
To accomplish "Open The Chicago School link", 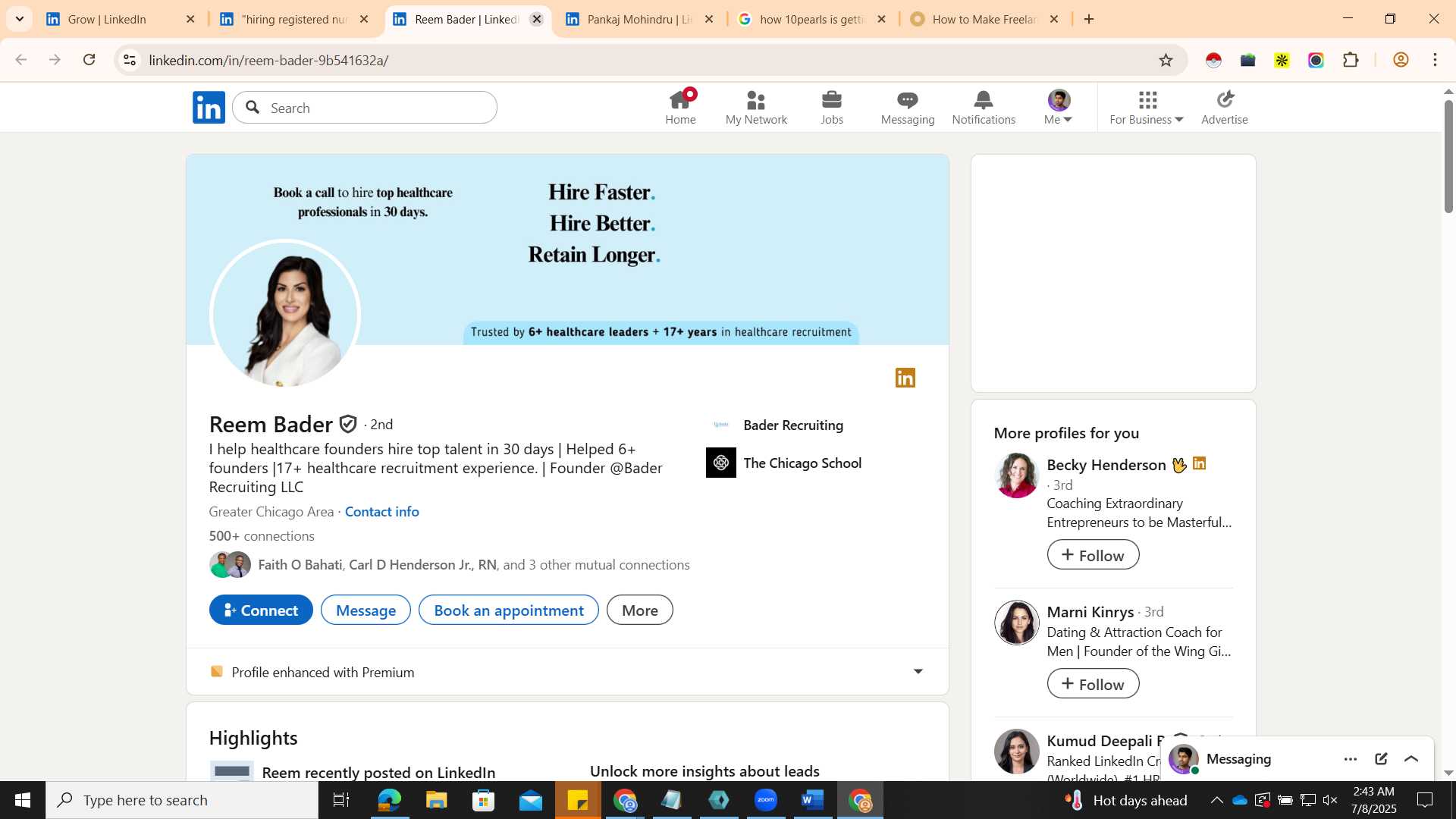I will tap(802, 463).
